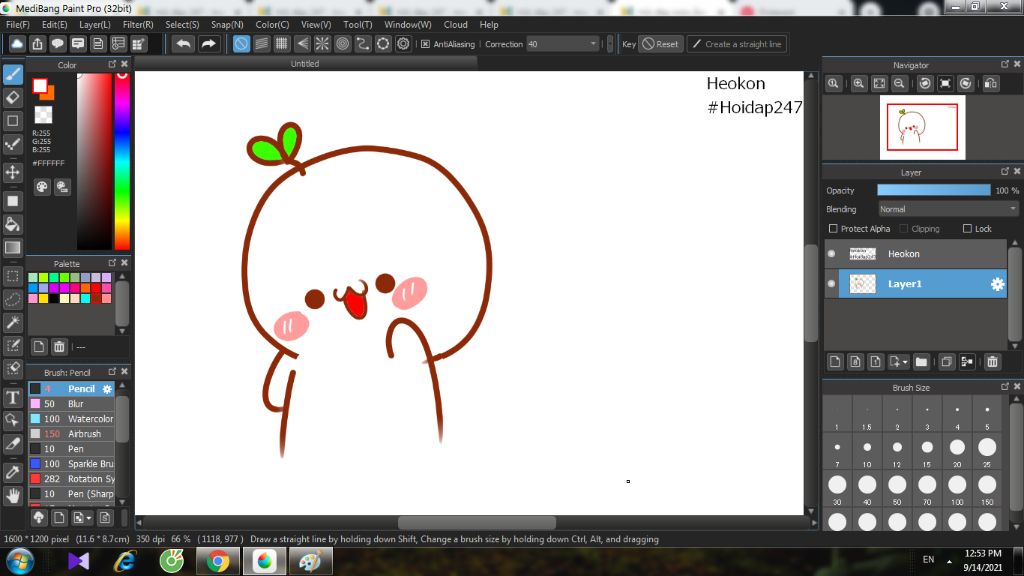
Task: Open the Correction value dropdown
Action: tap(562, 44)
